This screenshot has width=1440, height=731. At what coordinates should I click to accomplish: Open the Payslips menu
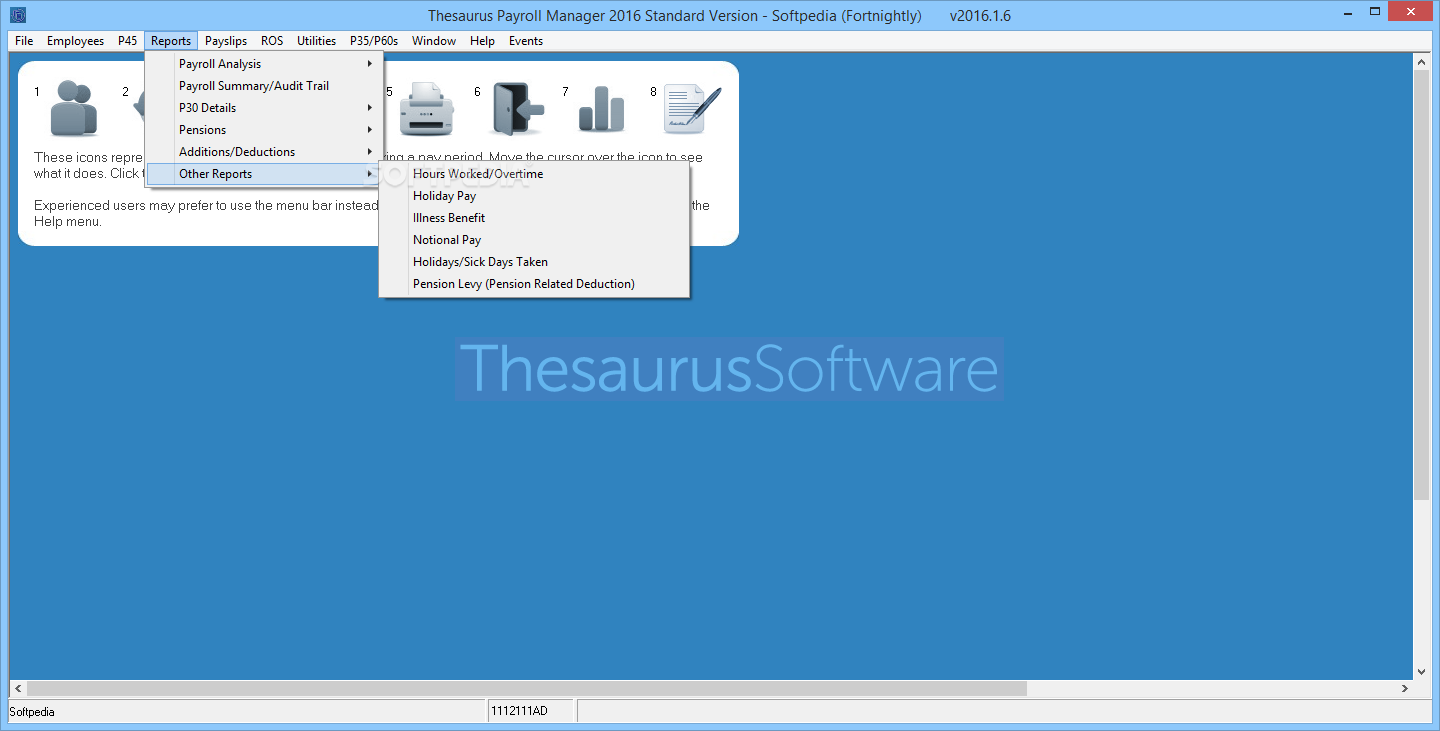coord(226,41)
